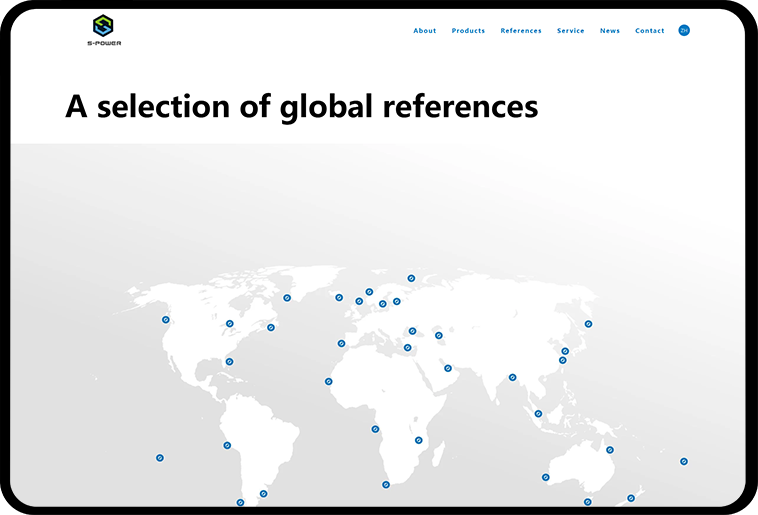Click the South Africa map marker
The image size is (758, 515).
click(386, 485)
